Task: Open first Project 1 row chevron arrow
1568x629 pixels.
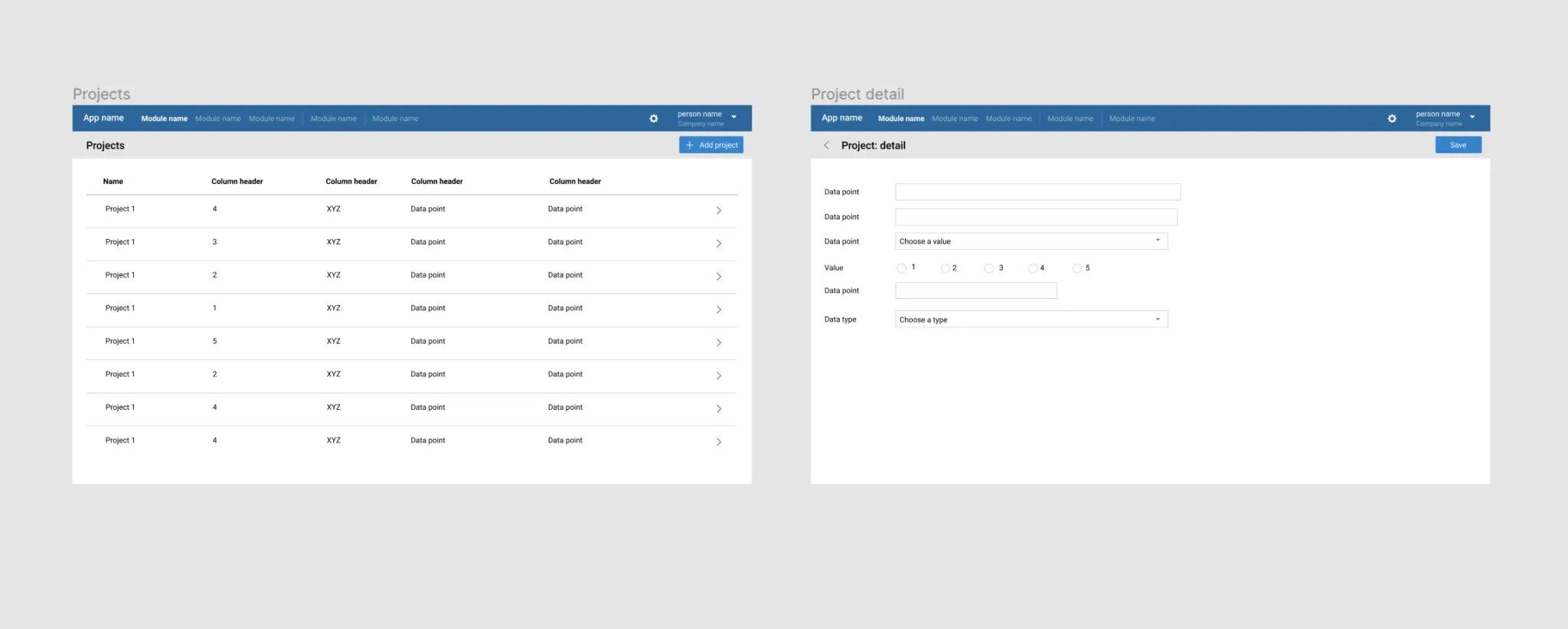Action: (719, 210)
